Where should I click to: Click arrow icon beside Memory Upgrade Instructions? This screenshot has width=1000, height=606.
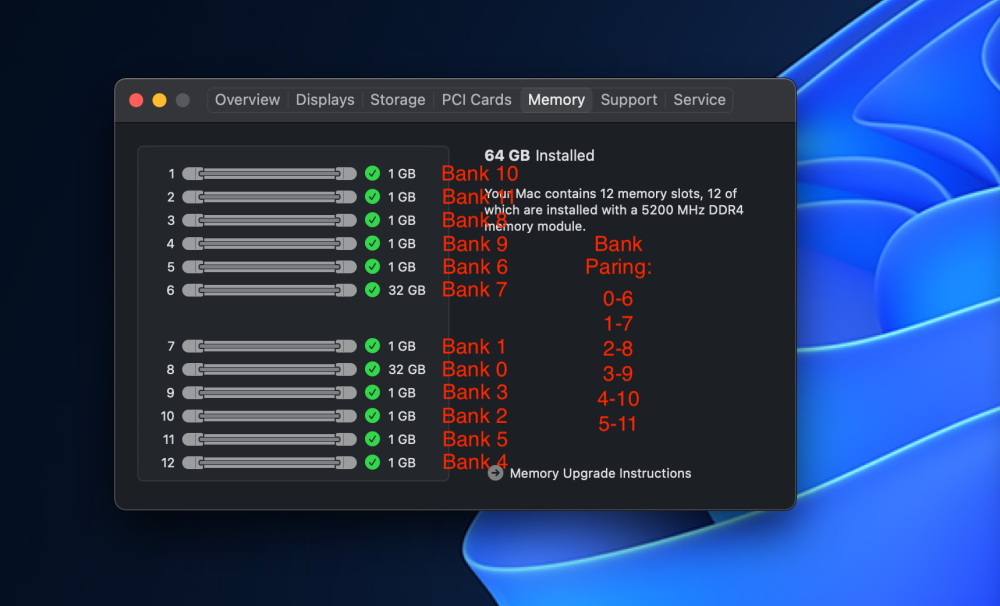495,473
